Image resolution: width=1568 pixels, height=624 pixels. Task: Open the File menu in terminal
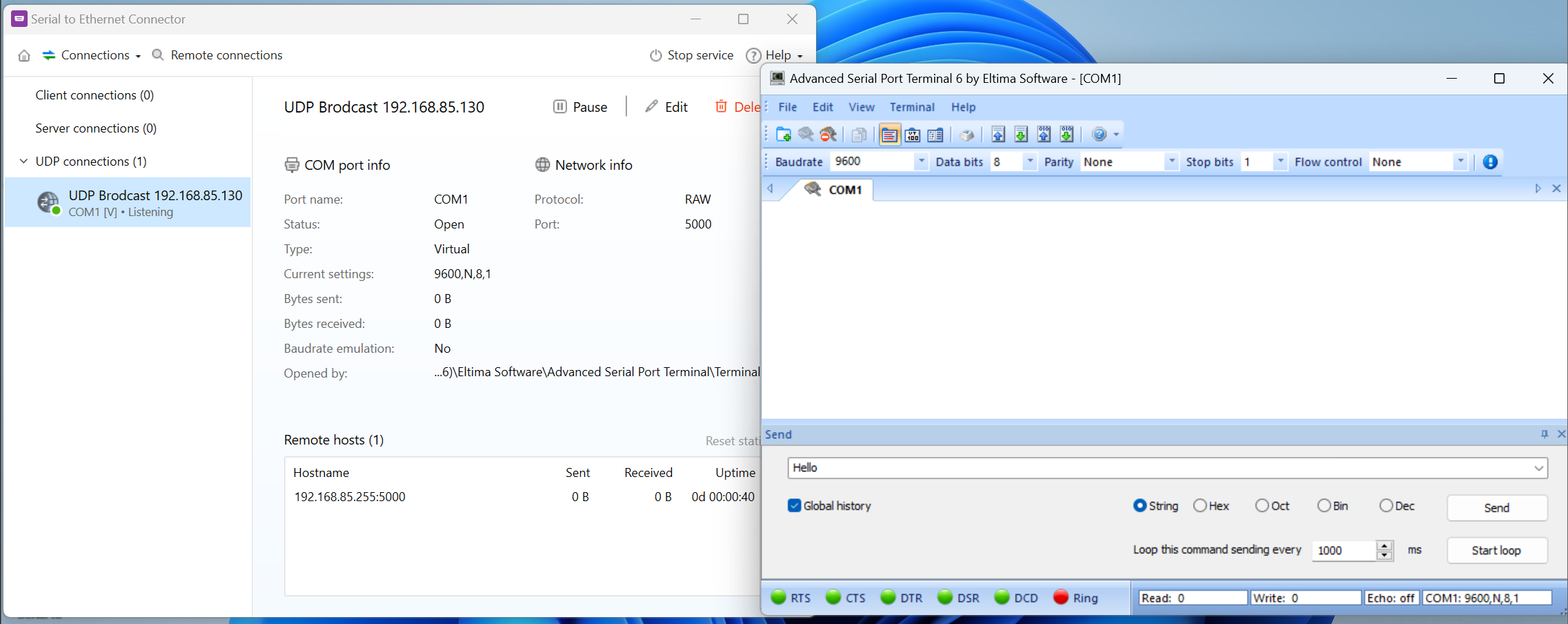point(787,107)
